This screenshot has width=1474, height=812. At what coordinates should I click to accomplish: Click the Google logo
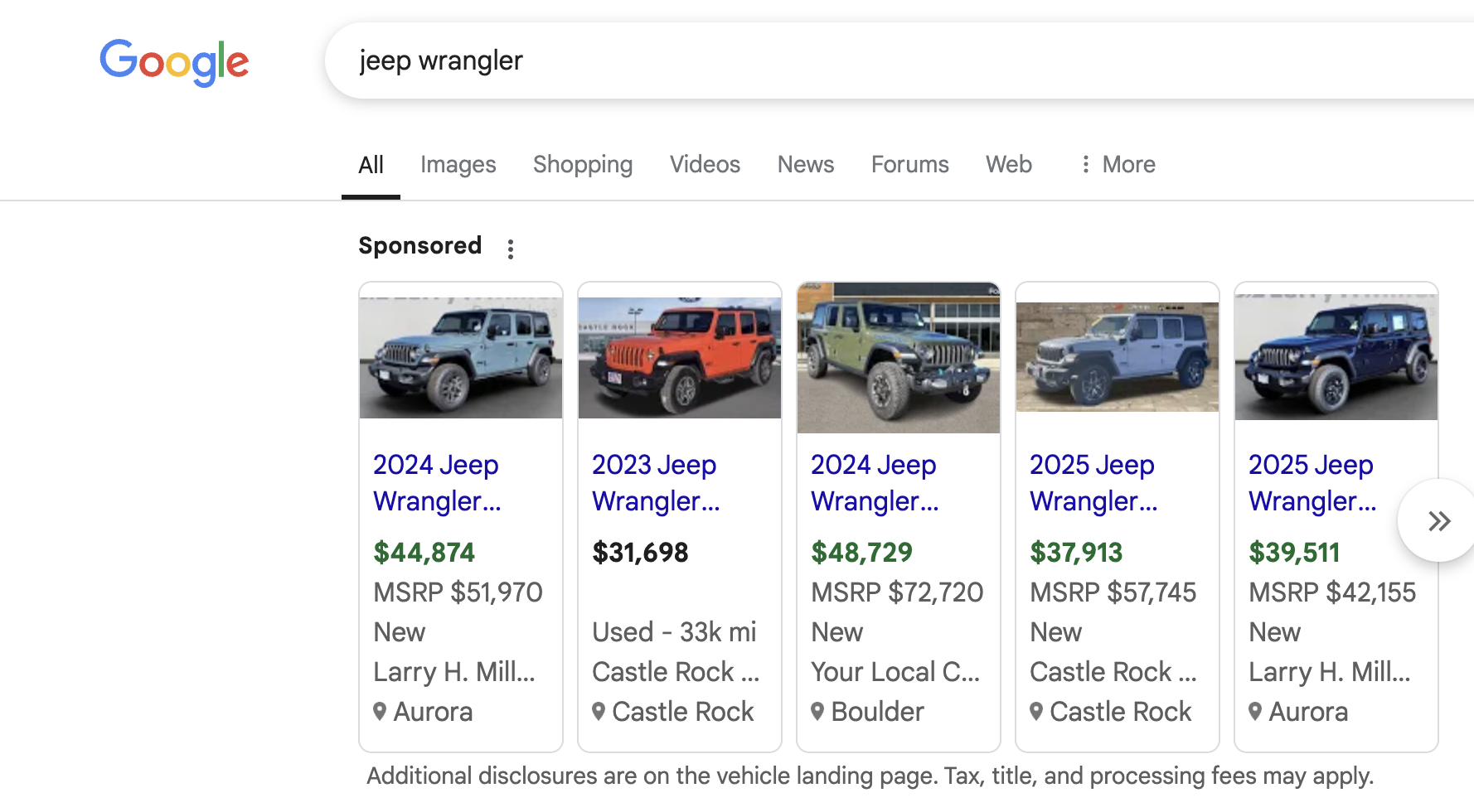pyautogui.click(x=174, y=61)
